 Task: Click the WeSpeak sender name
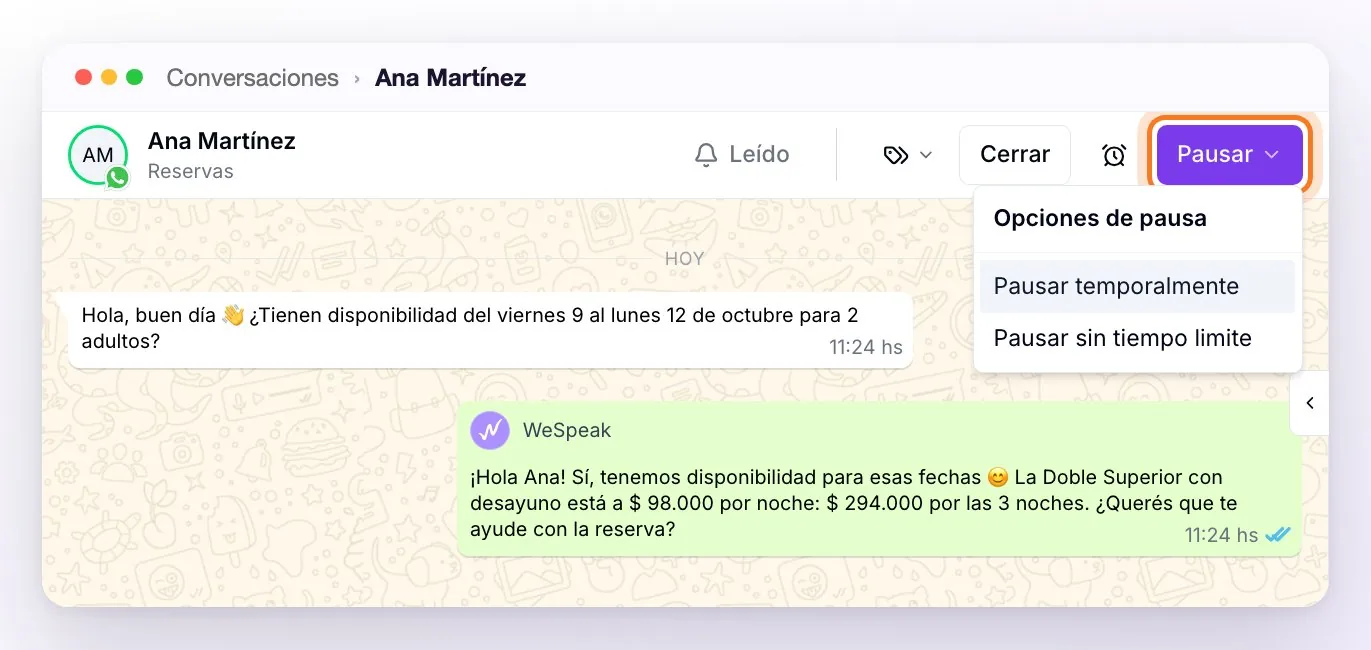[567, 430]
